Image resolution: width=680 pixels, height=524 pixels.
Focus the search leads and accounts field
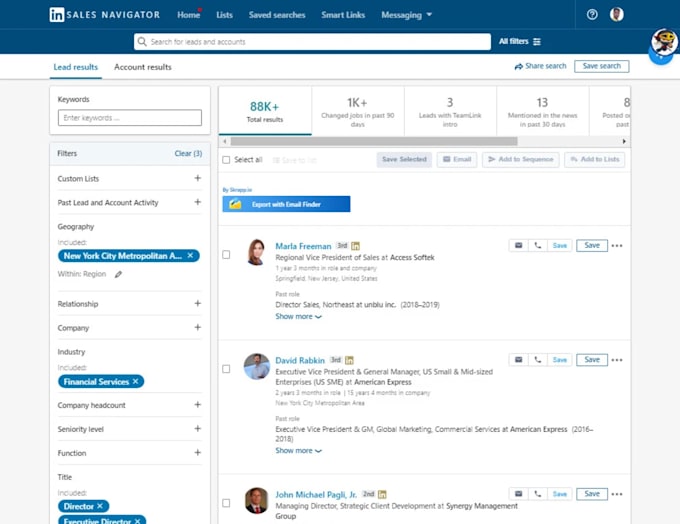pos(312,42)
